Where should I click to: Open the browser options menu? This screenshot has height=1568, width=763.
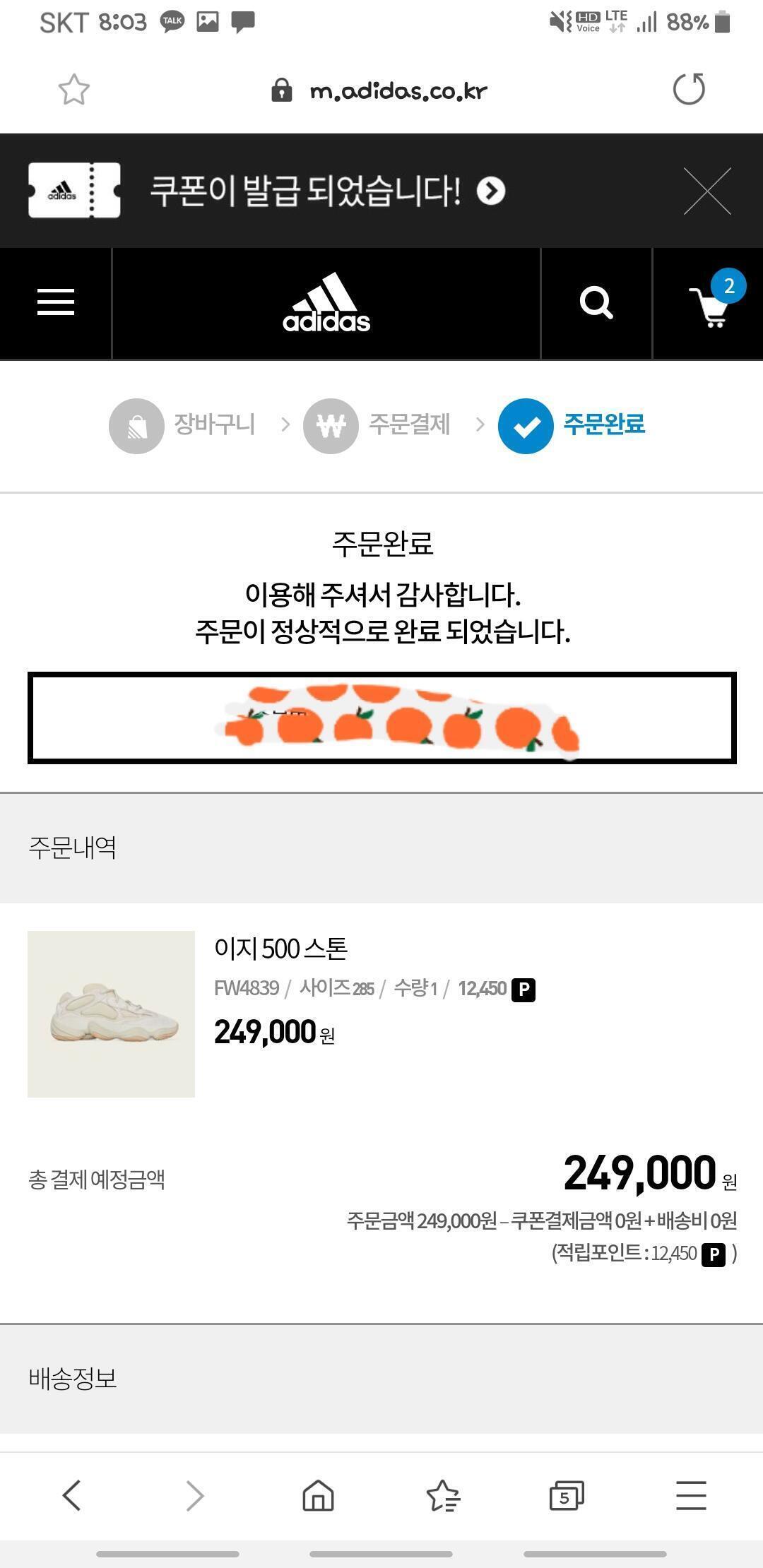690,1495
